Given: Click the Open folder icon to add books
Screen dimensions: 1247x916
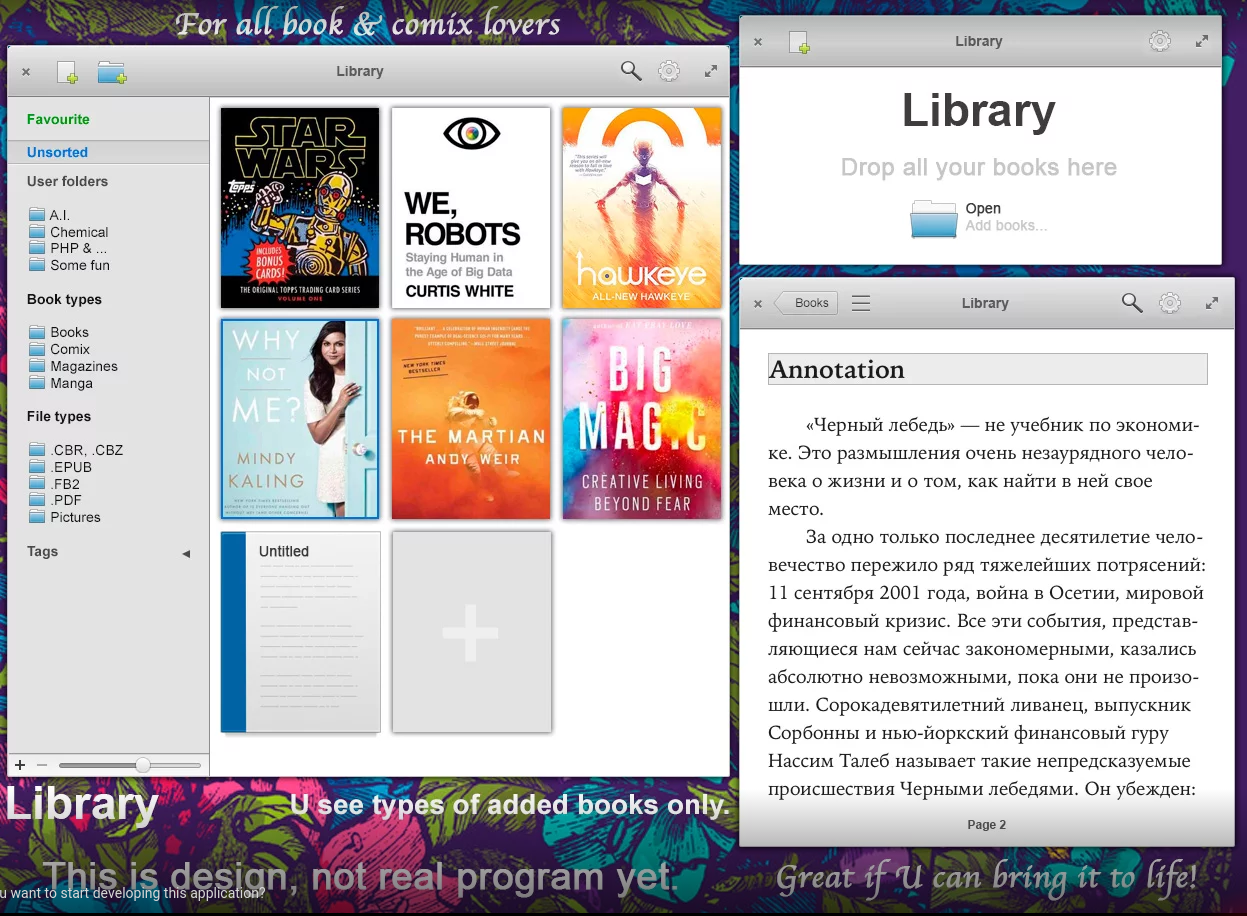Looking at the screenshot, I should pyautogui.click(x=934, y=219).
